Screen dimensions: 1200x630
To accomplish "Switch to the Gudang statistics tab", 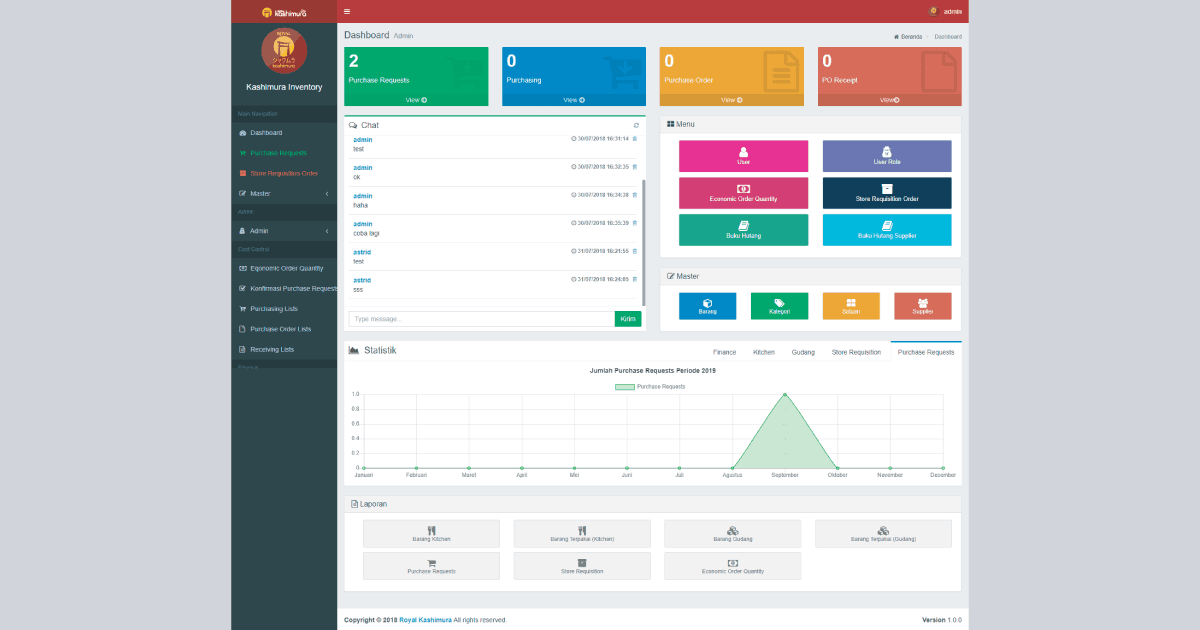I will coord(803,352).
